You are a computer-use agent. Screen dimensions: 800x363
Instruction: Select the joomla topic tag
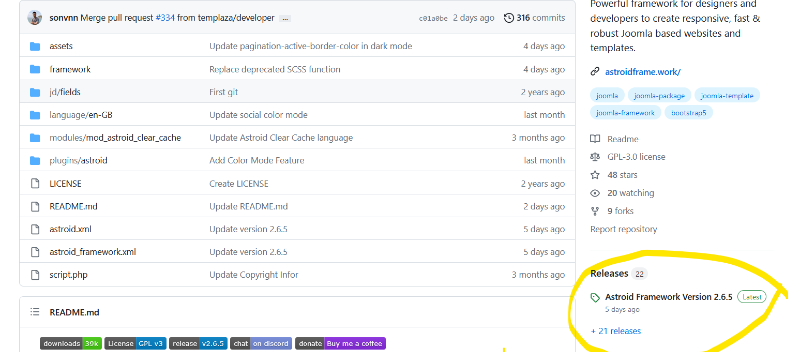607,95
